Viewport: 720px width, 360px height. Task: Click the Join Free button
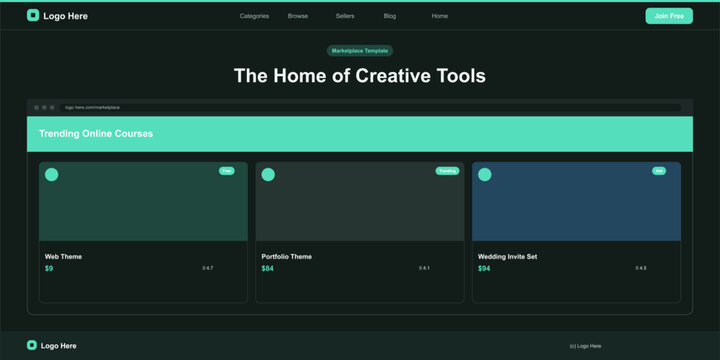click(x=669, y=16)
